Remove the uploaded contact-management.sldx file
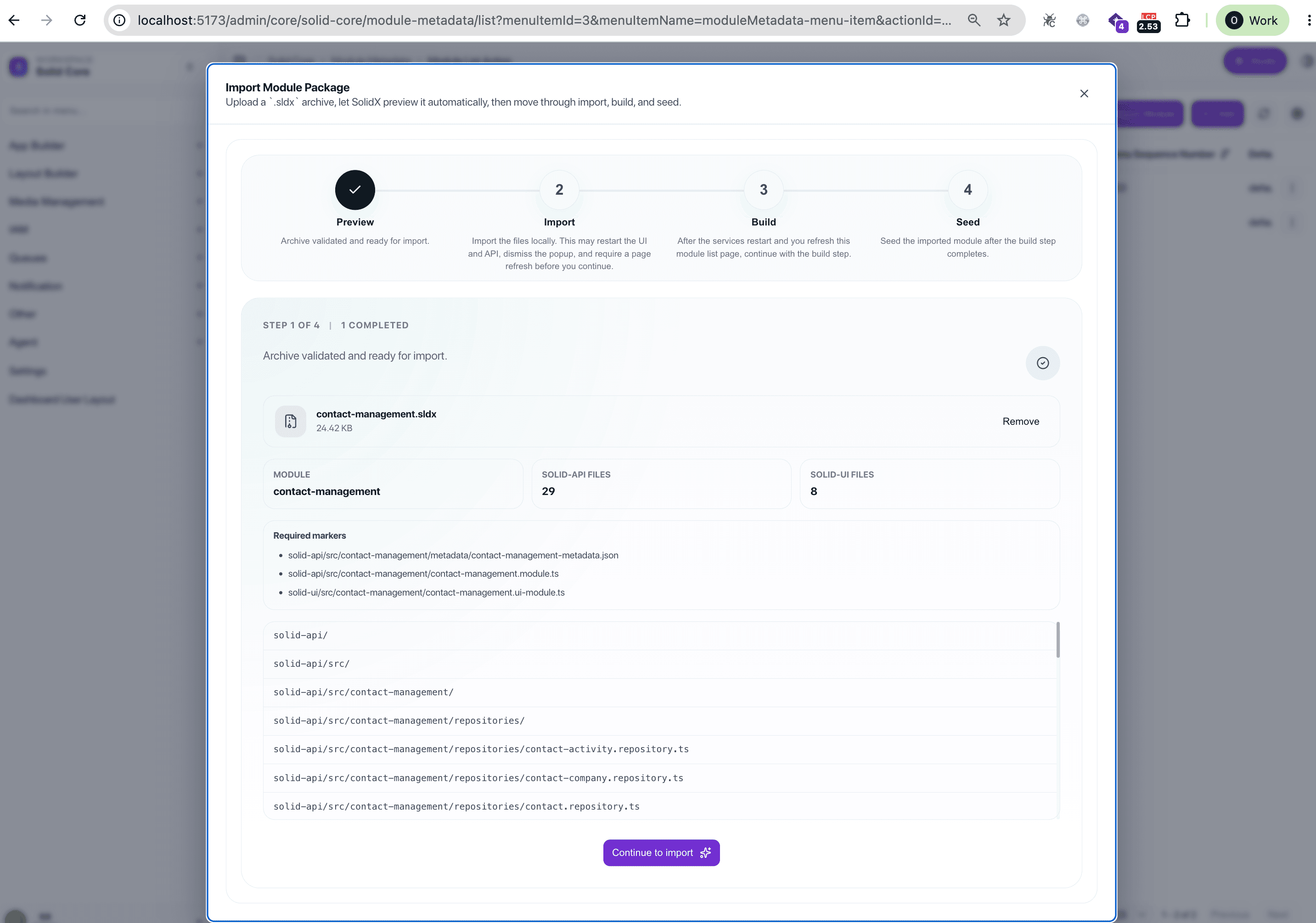Screen dimensions: 1316x923 coord(1020,422)
